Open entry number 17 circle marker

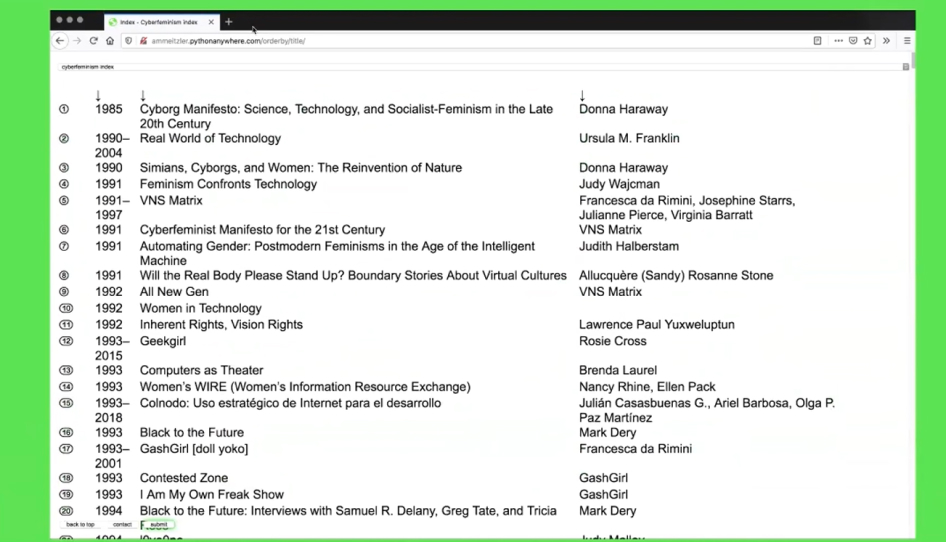tap(66, 449)
